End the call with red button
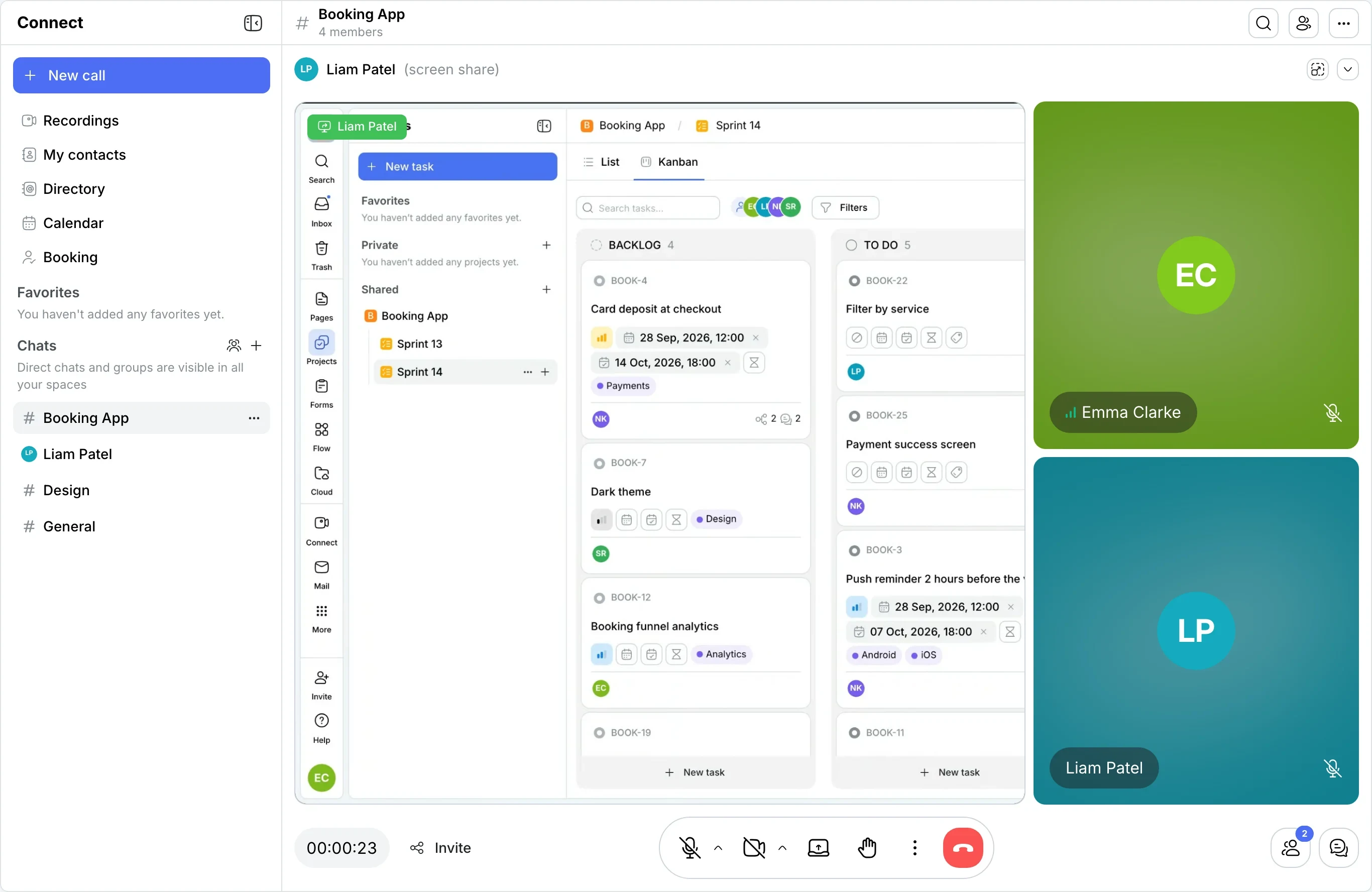 pos(962,848)
